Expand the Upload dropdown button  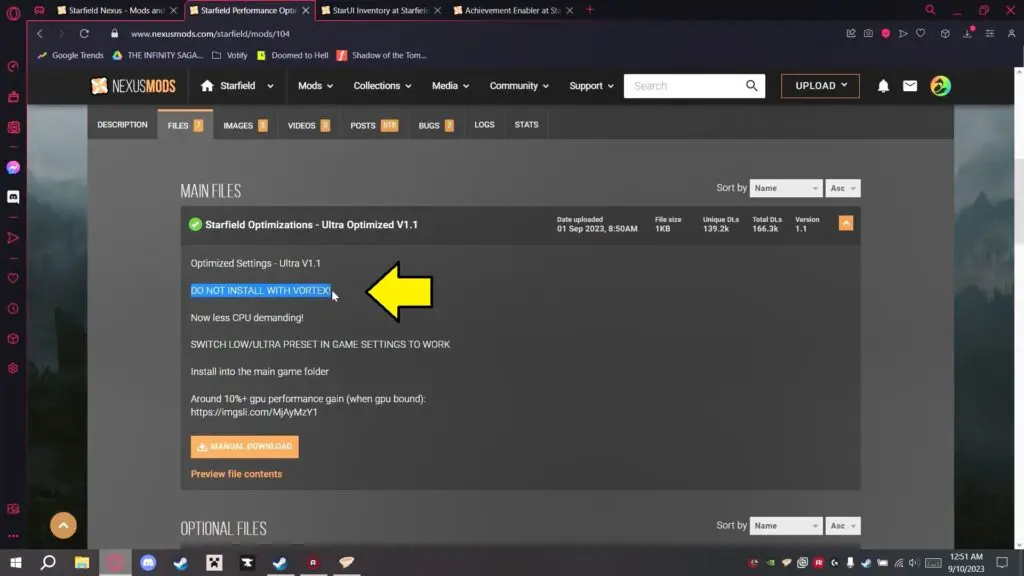(x=820, y=86)
